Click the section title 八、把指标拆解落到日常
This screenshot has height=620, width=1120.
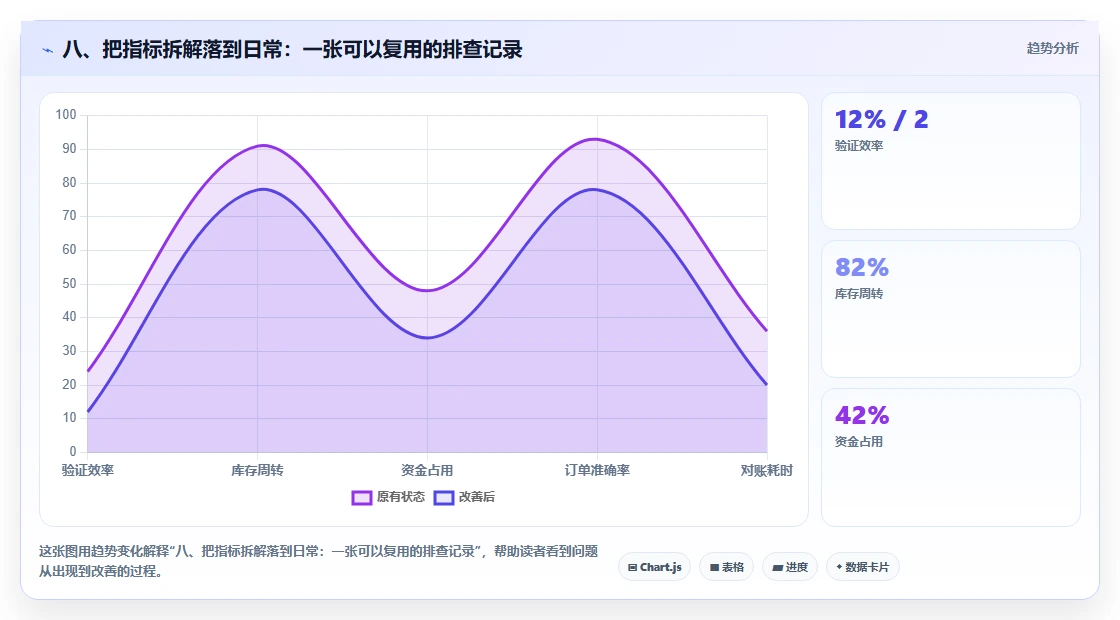[292, 49]
